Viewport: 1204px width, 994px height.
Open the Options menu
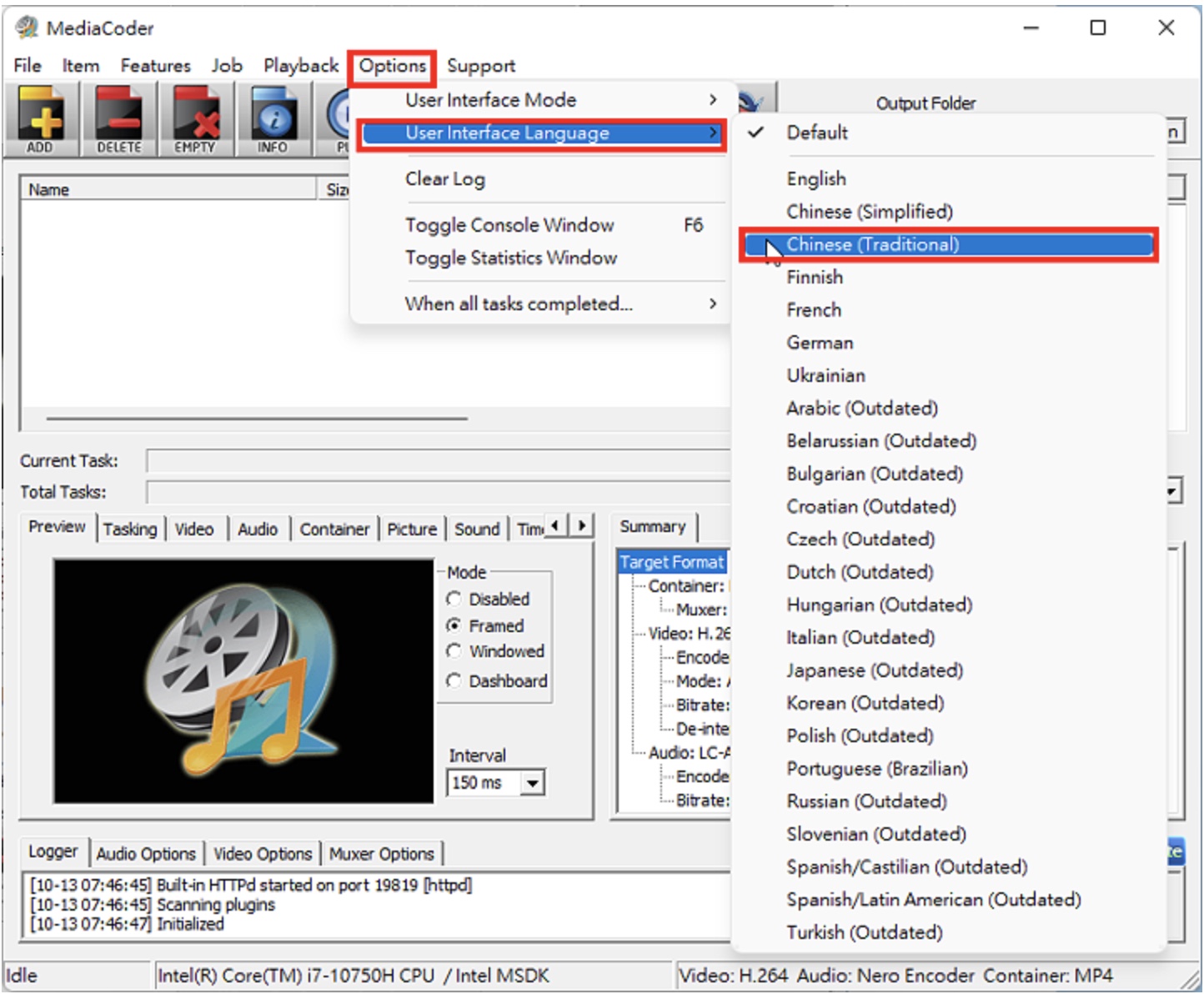[x=392, y=66]
